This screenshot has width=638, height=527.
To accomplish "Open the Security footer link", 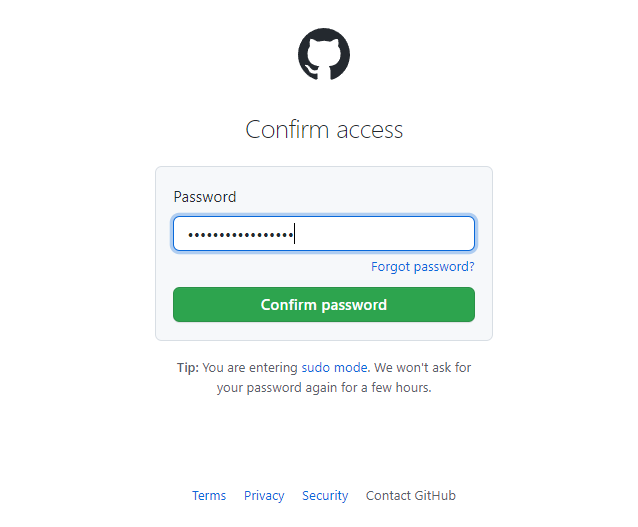I will click(325, 495).
